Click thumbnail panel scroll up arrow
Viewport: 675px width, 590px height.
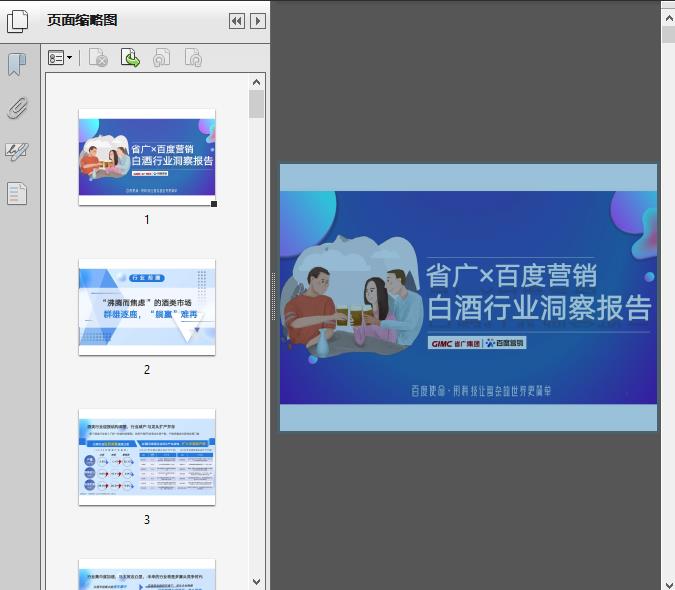(x=257, y=82)
